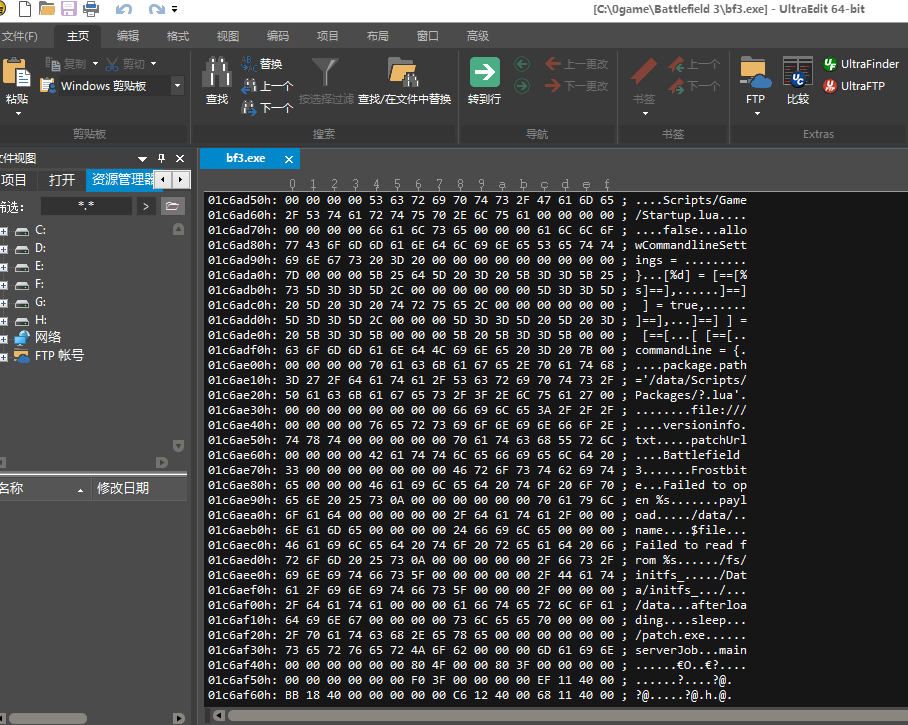Select the G: drive in tree
Viewport: 908px width, 725px height.
41,302
